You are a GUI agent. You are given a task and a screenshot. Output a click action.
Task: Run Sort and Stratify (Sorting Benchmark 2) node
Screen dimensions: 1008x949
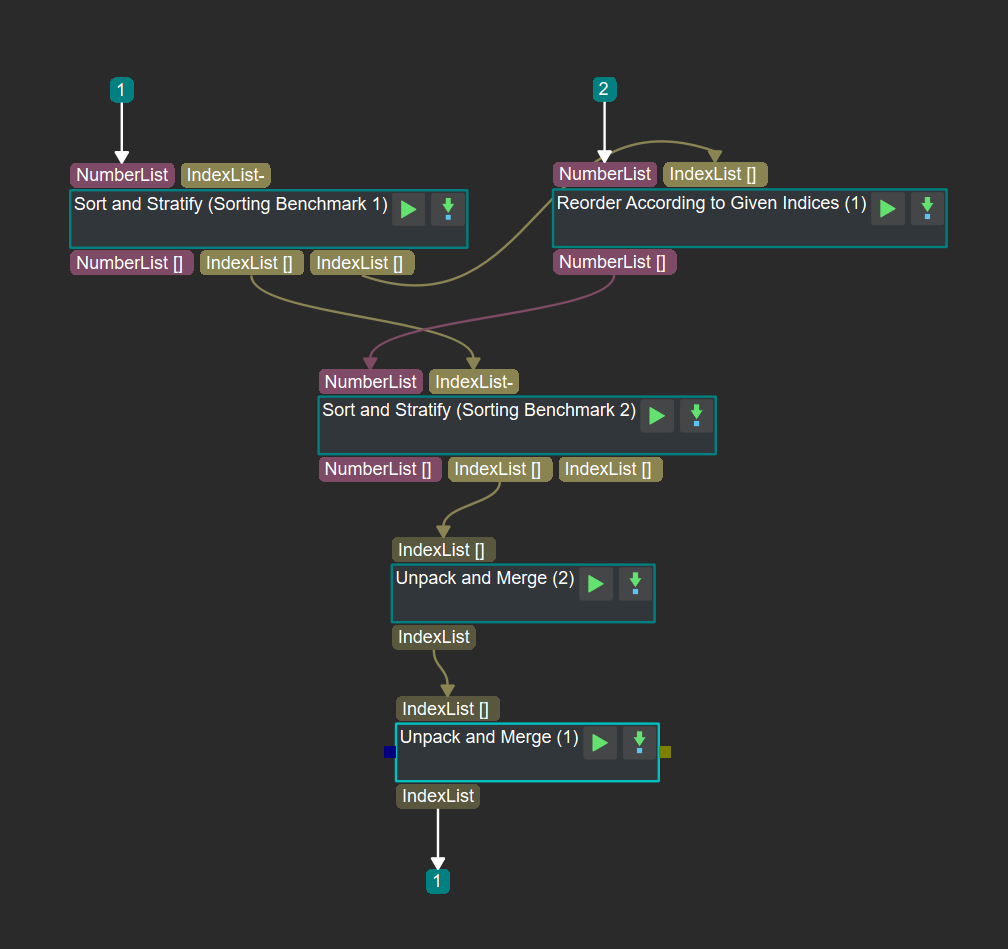(657, 416)
